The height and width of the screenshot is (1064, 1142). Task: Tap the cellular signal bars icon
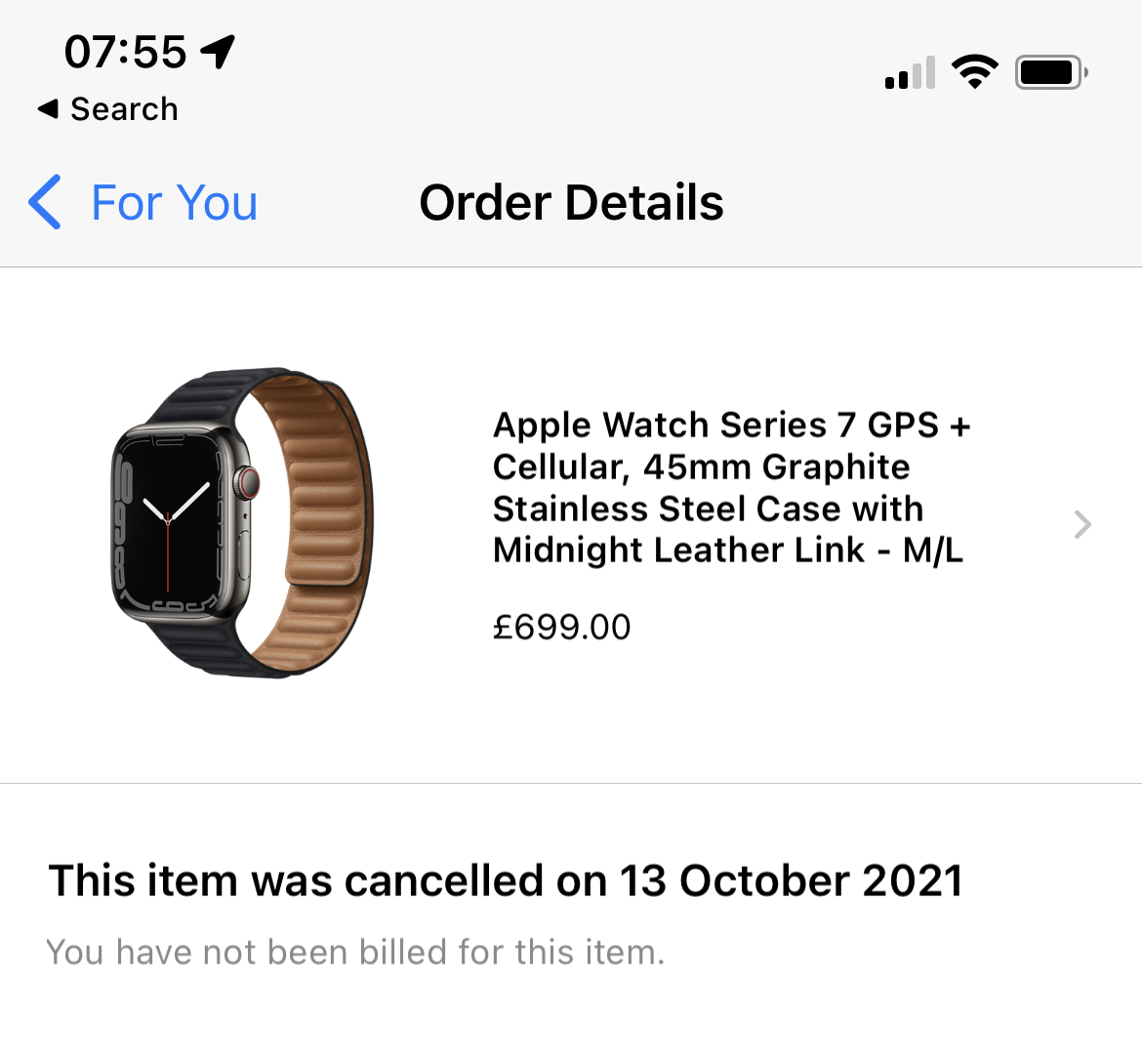[910, 73]
